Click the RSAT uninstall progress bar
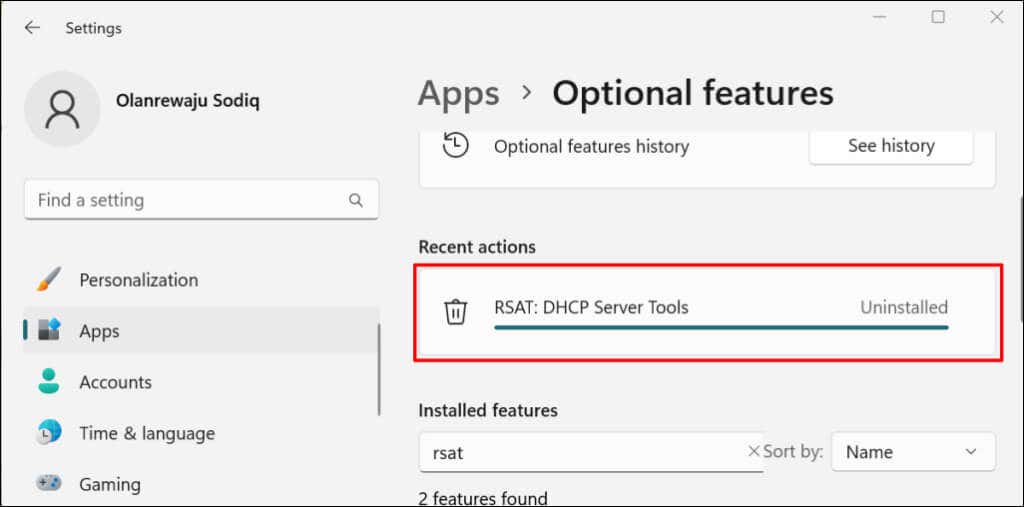This screenshot has height=507, width=1024. 720,326
